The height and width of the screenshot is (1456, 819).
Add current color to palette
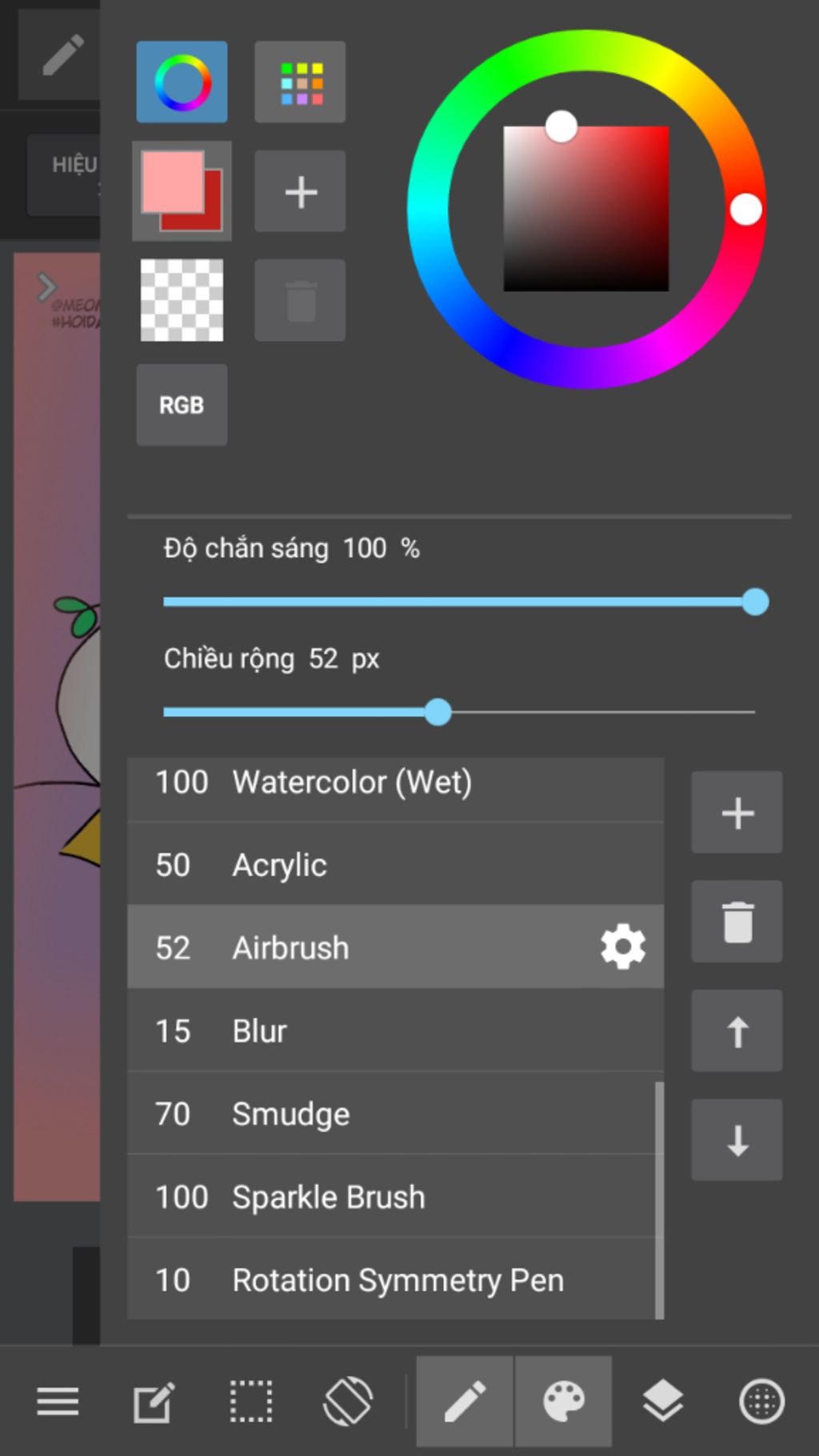pyautogui.click(x=300, y=192)
